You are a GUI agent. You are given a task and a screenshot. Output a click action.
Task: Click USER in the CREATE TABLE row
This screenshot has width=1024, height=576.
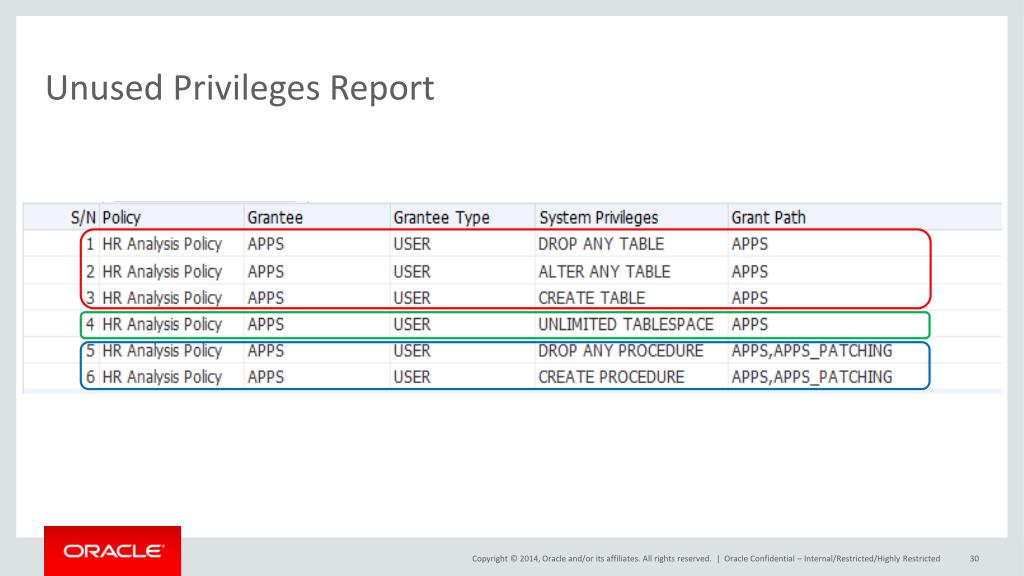tap(412, 298)
